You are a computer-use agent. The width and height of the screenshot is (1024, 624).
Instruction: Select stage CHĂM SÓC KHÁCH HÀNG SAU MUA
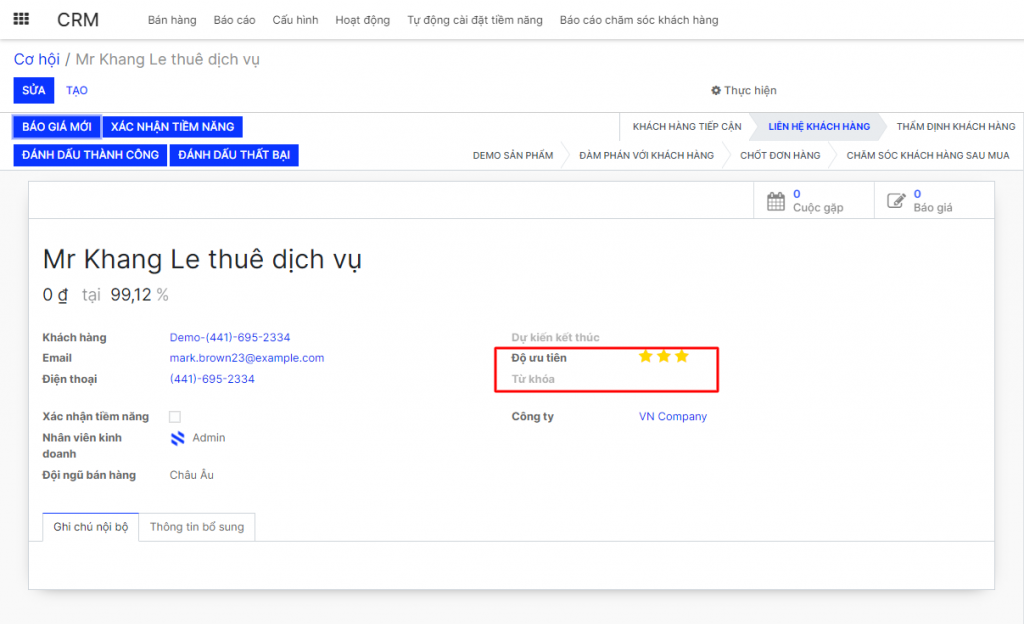928,155
